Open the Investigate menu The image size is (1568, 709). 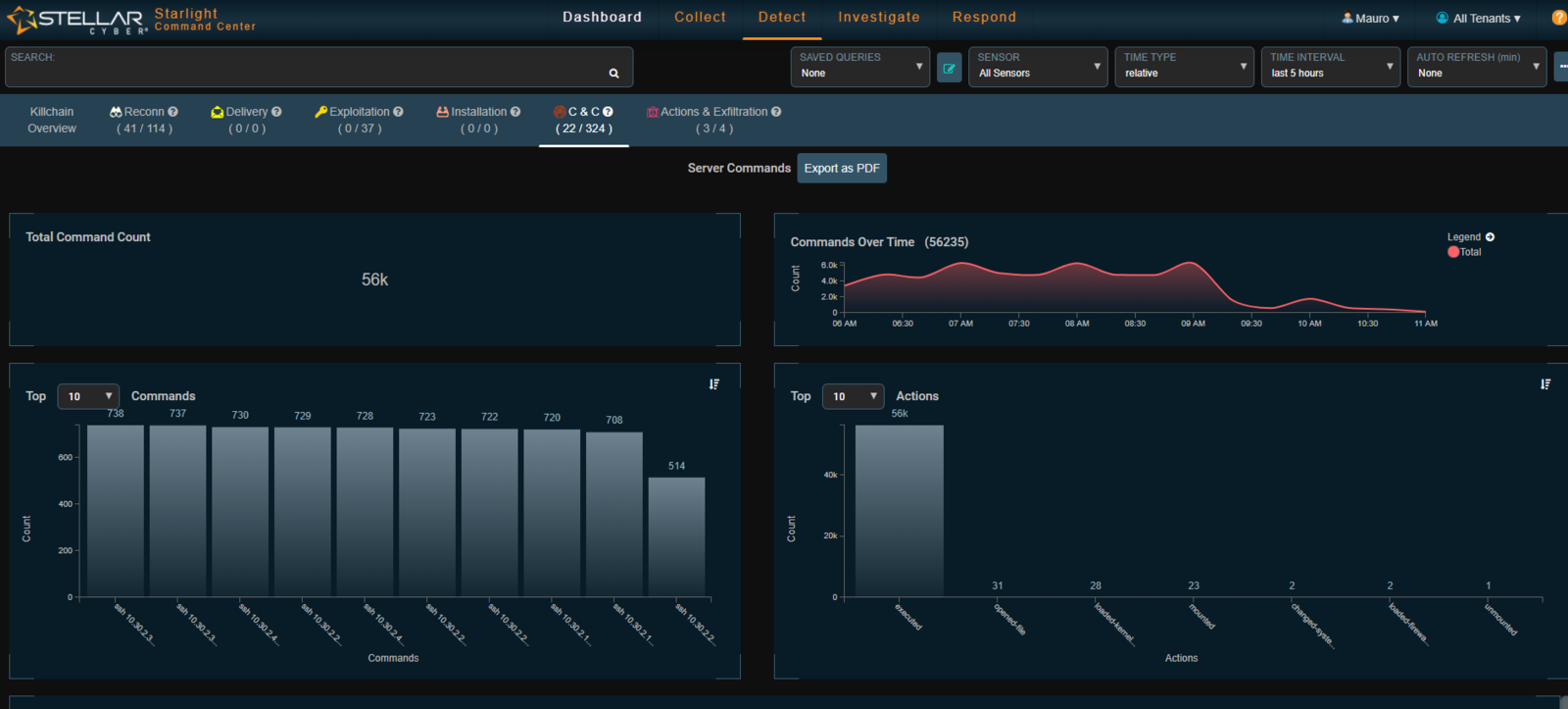tap(878, 18)
